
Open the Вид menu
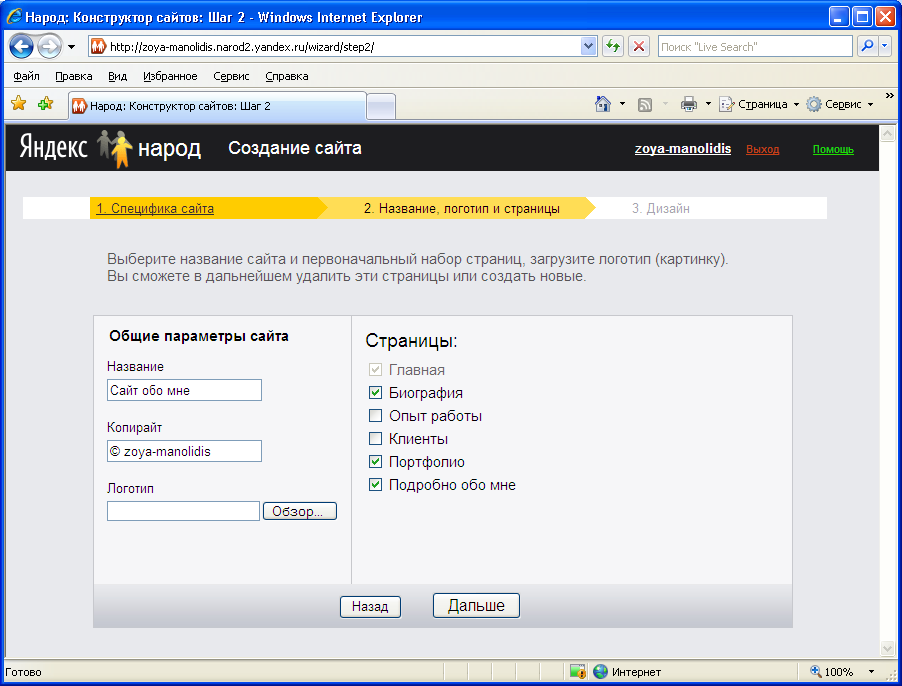pos(117,76)
